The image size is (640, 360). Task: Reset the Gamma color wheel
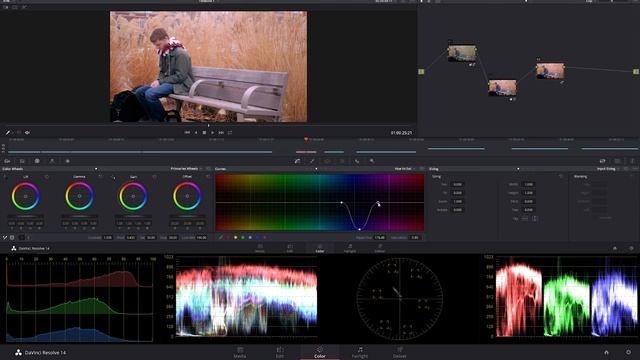(100, 176)
